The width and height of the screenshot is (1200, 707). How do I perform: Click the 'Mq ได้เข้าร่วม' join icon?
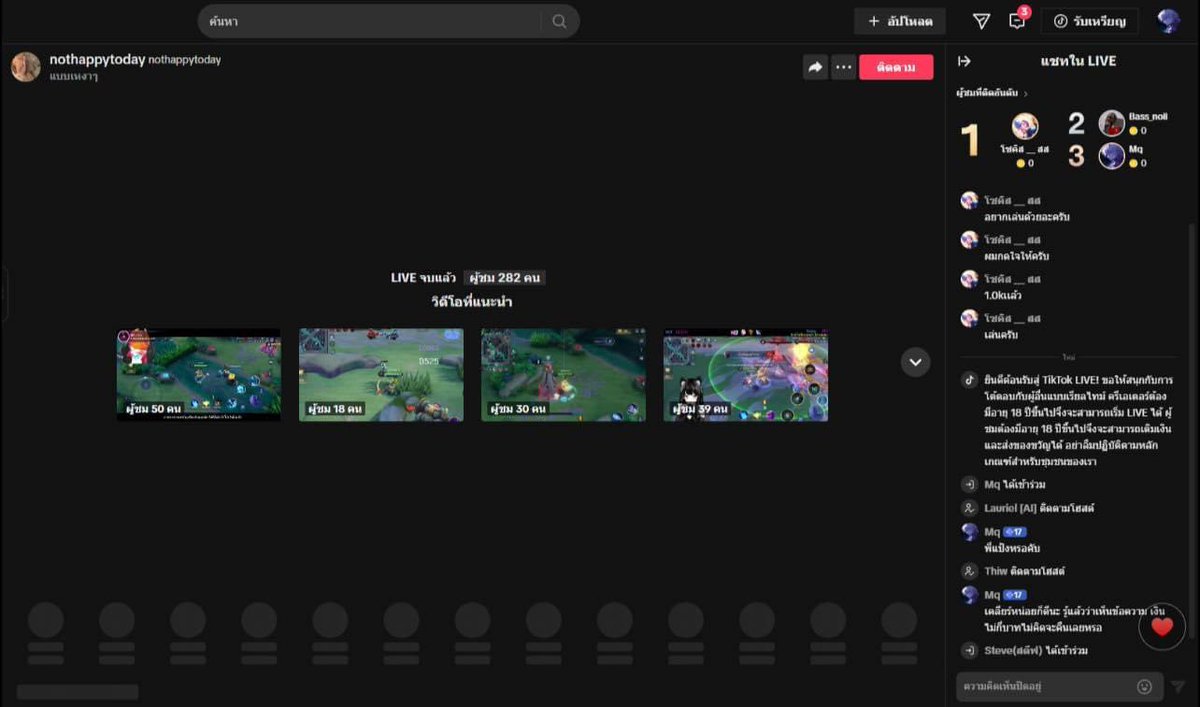969,484
